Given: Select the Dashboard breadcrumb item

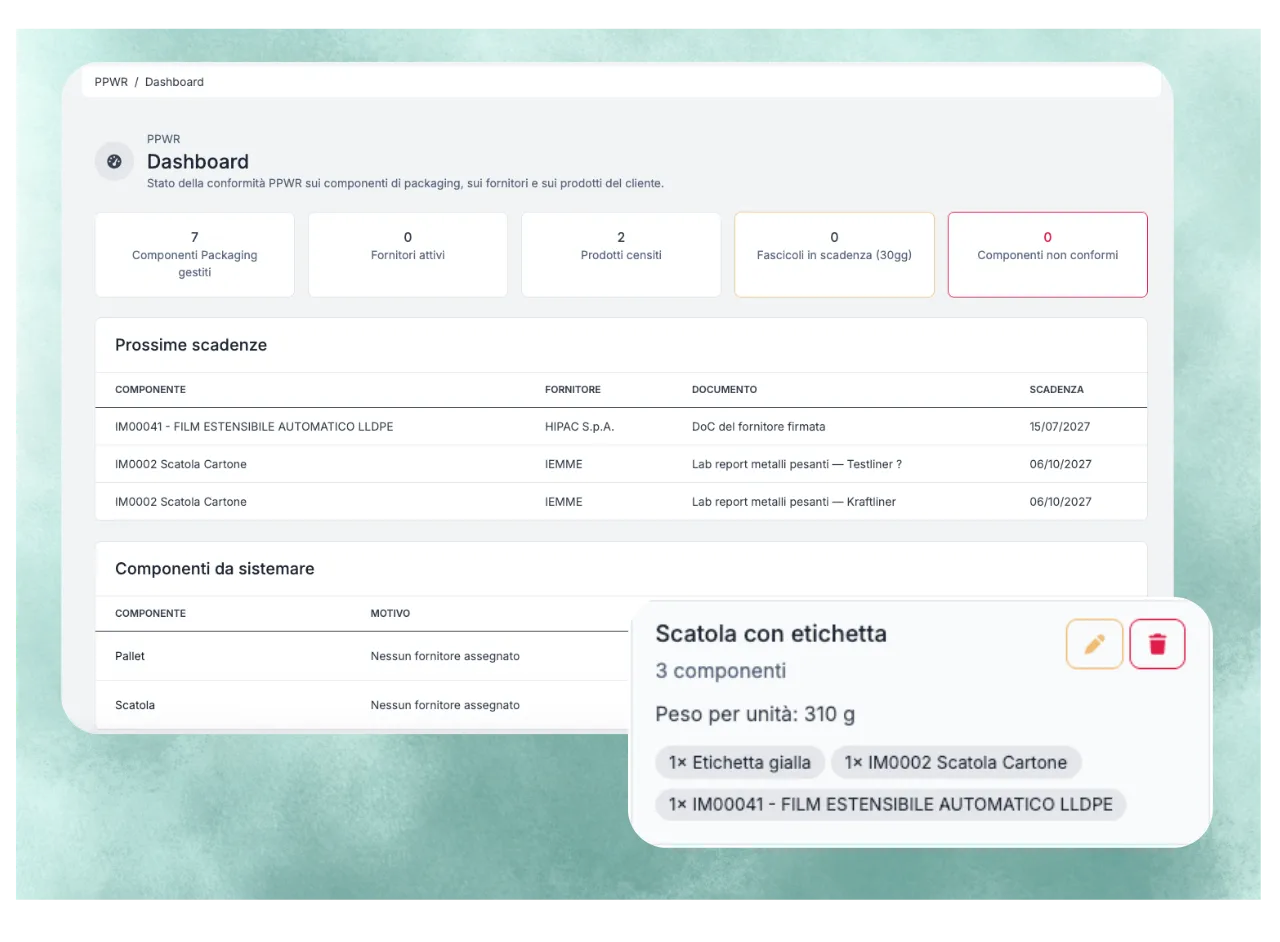Looking at the screenshot, I should click(x=174, y=82).
